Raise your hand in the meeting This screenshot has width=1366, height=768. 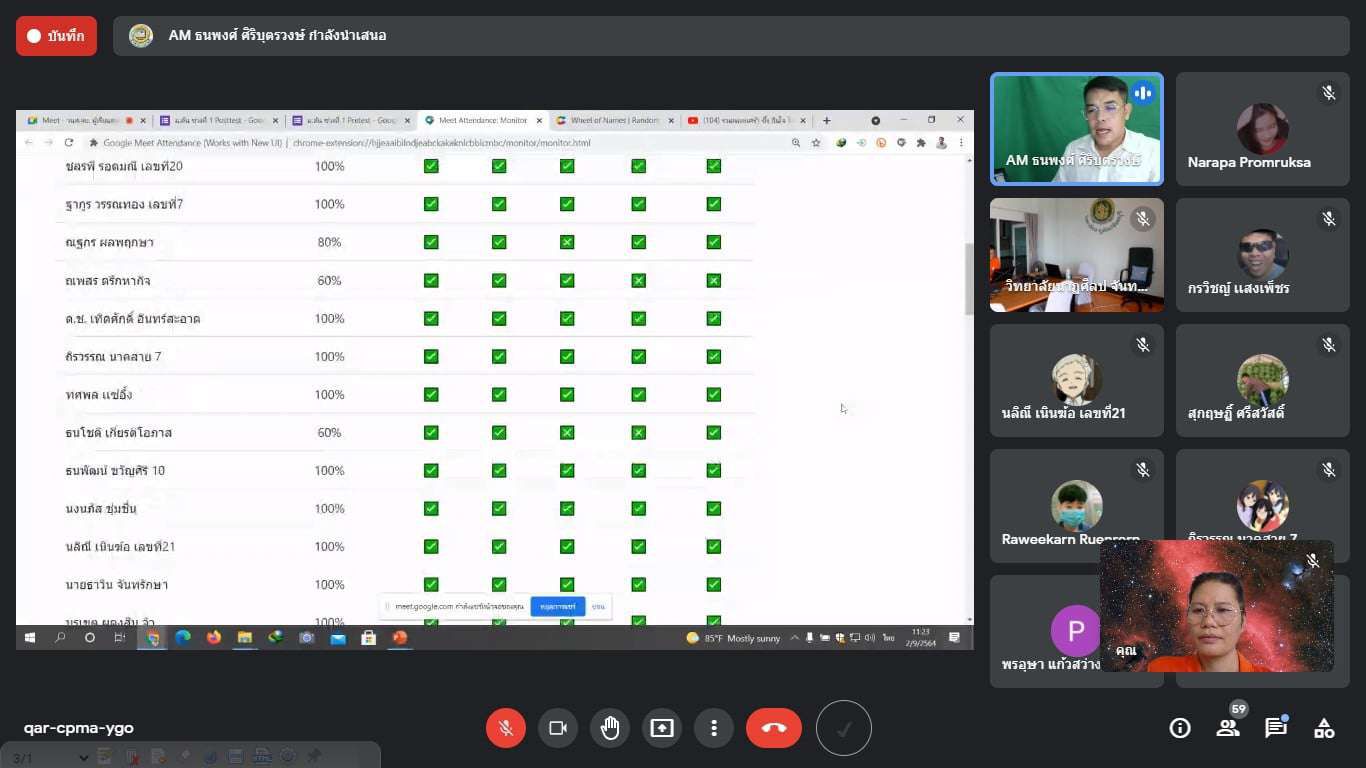pyautogui.click(x=610, y=728)
